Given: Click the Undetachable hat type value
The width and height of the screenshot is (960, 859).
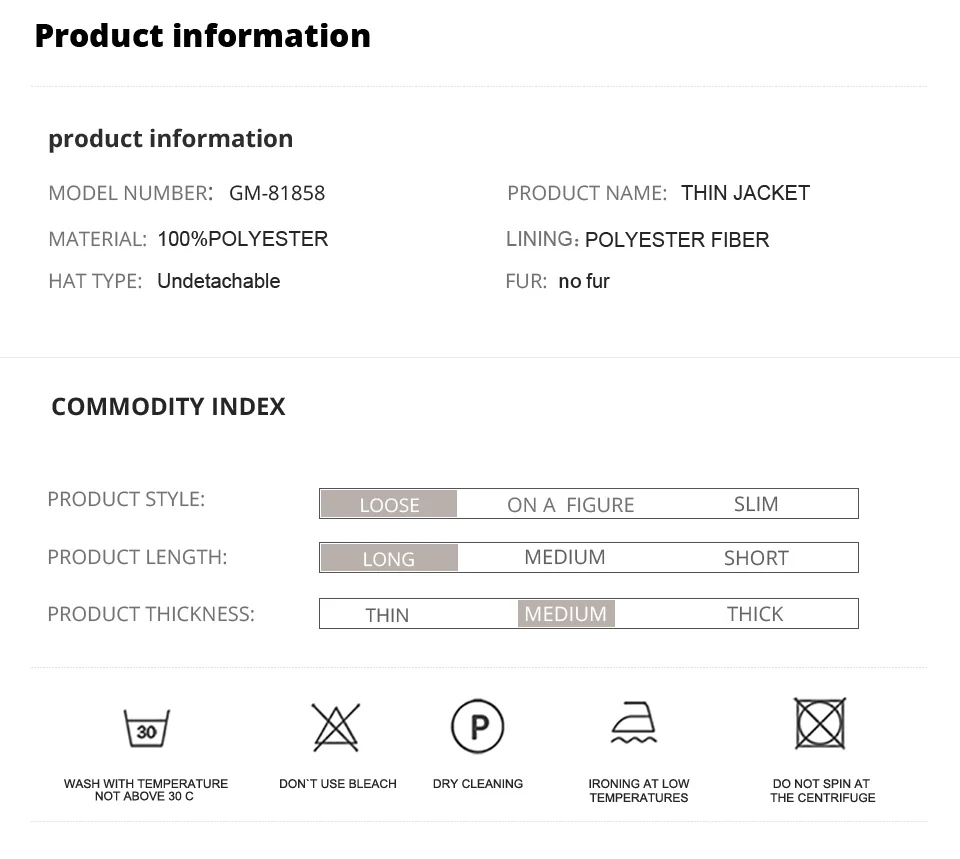Looking at the screenshot, I should click(x=219, y=281).
